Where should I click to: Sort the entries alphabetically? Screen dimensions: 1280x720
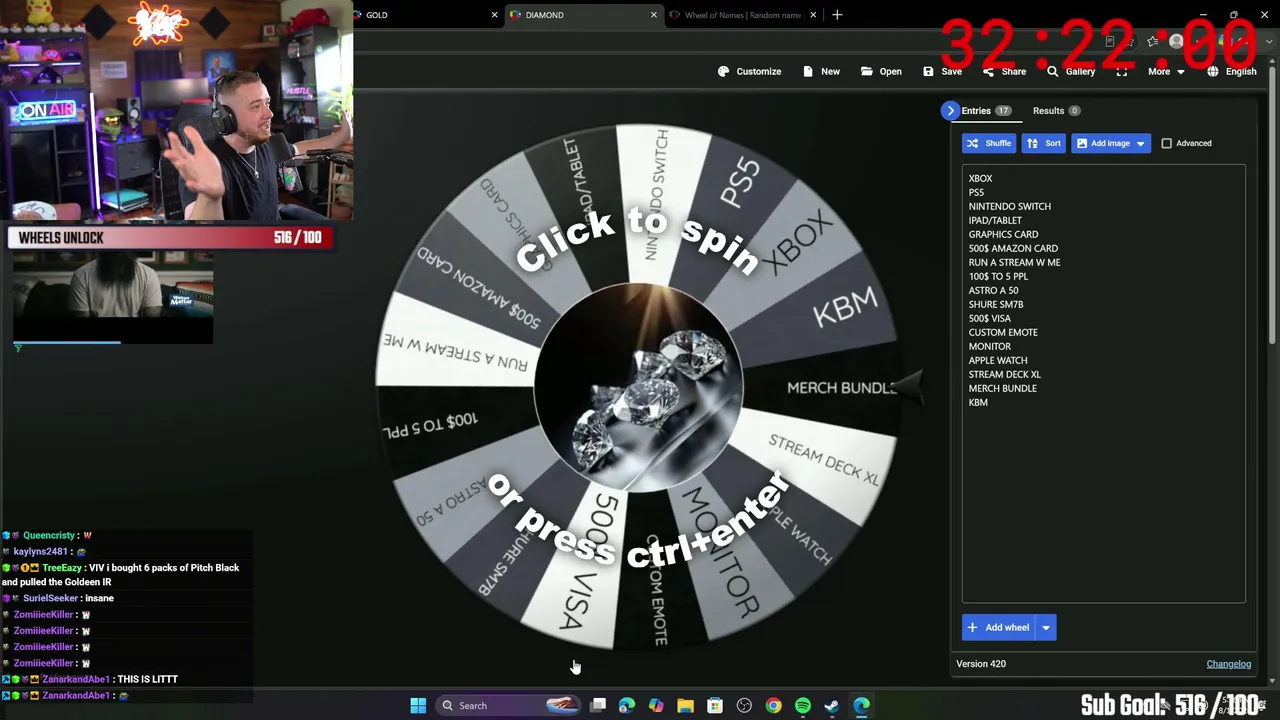[x=1044, y=143]
